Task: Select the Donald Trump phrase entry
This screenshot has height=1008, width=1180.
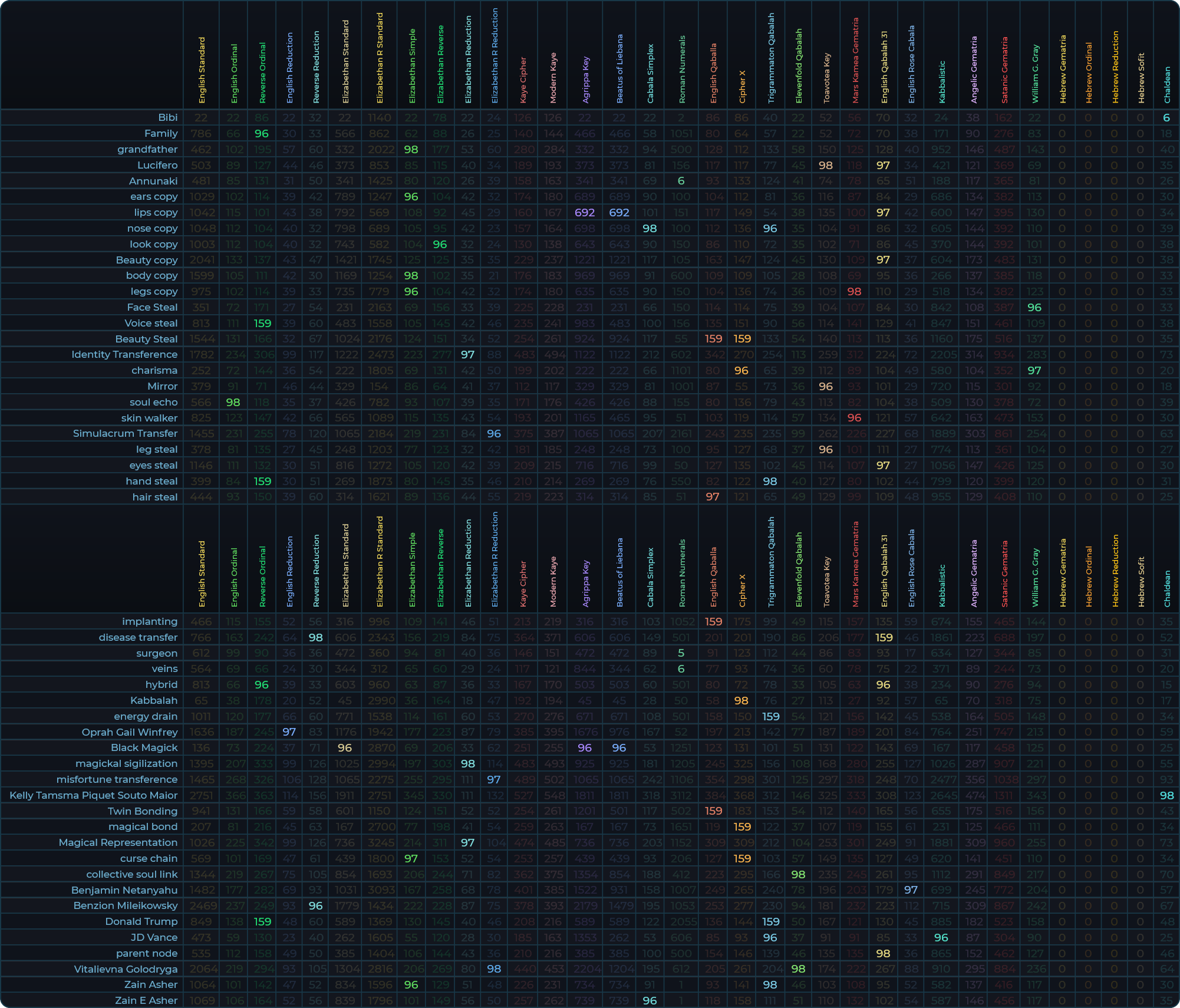Action: click(x=141, y=921)
